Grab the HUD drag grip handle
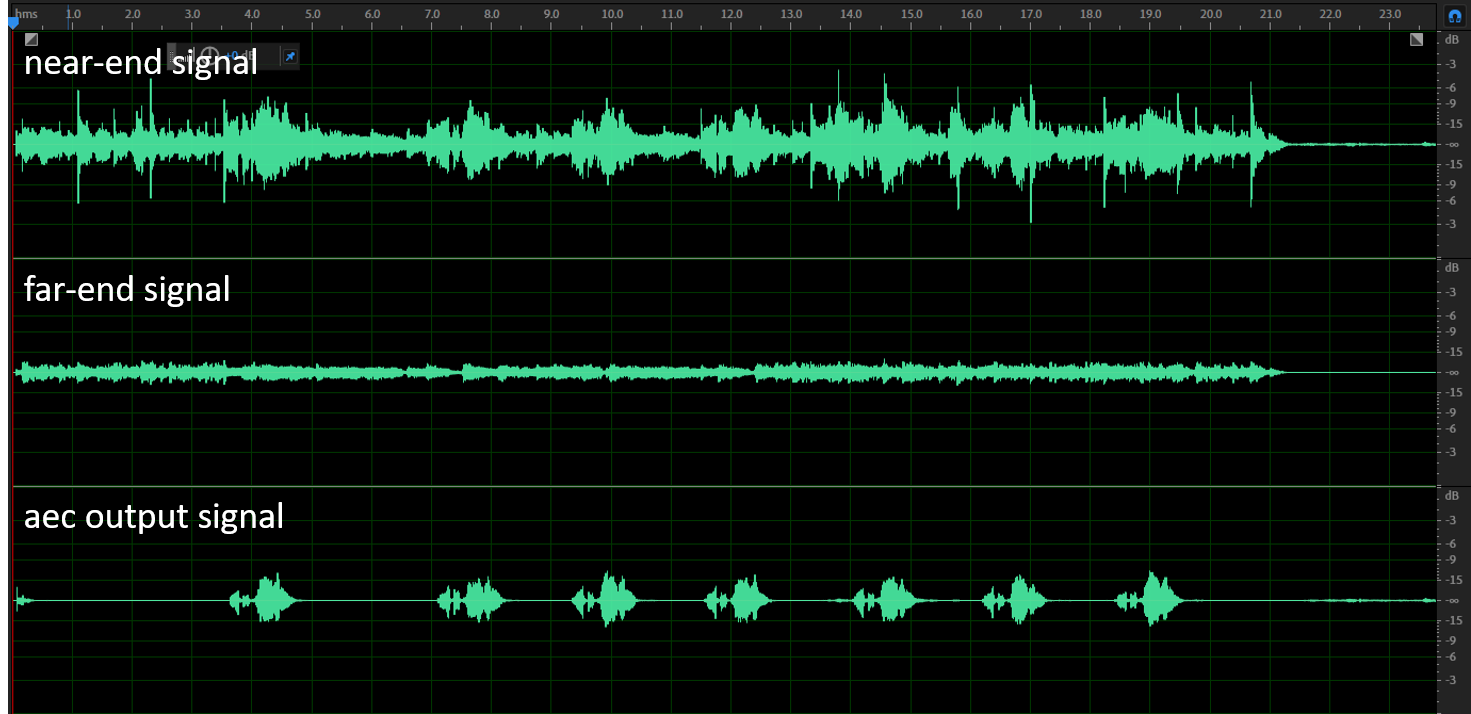This screenshot has width=1471, height=714. click(172, 57)
